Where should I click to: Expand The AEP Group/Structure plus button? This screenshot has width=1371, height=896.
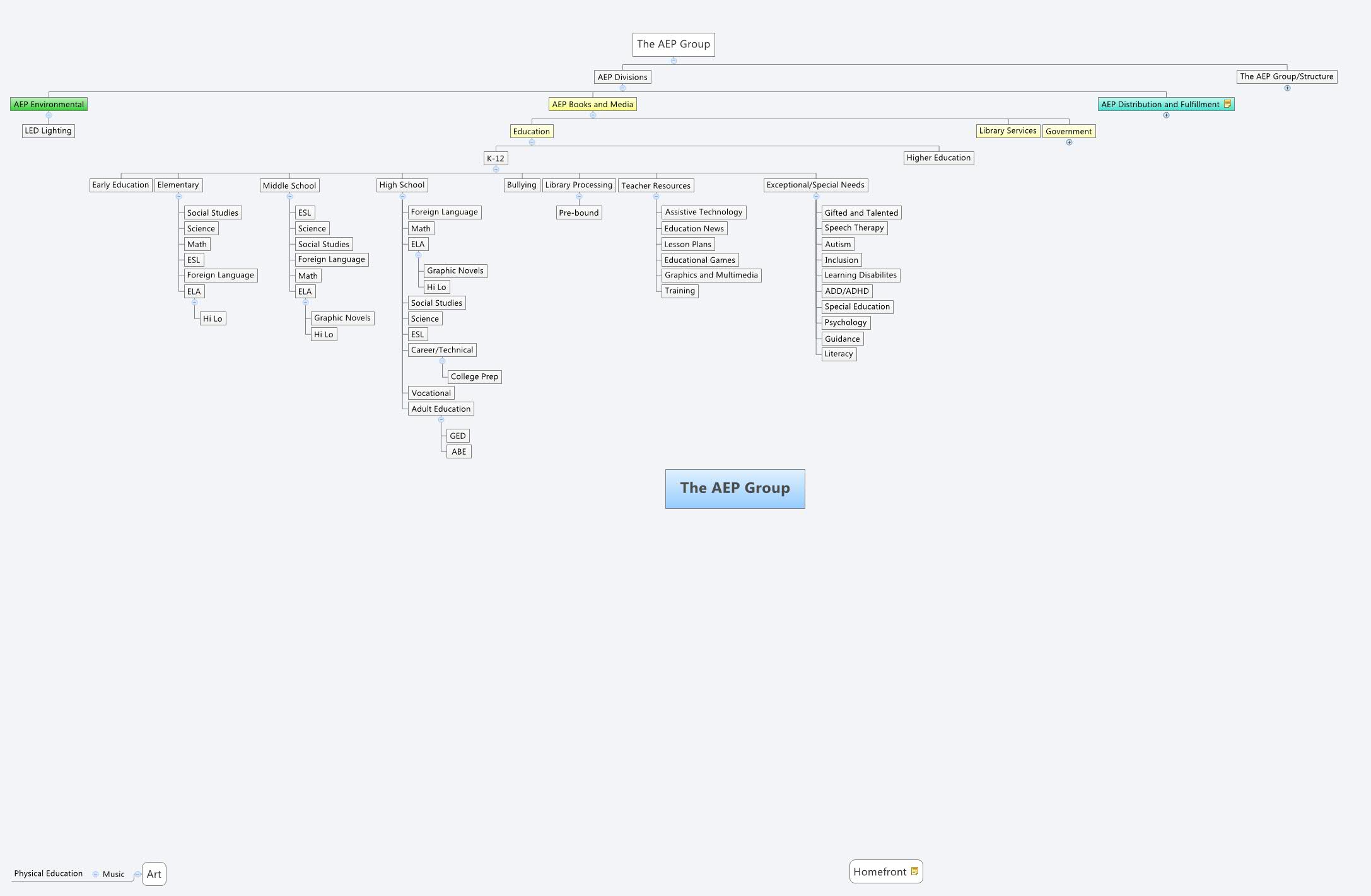coord(1287,88)
